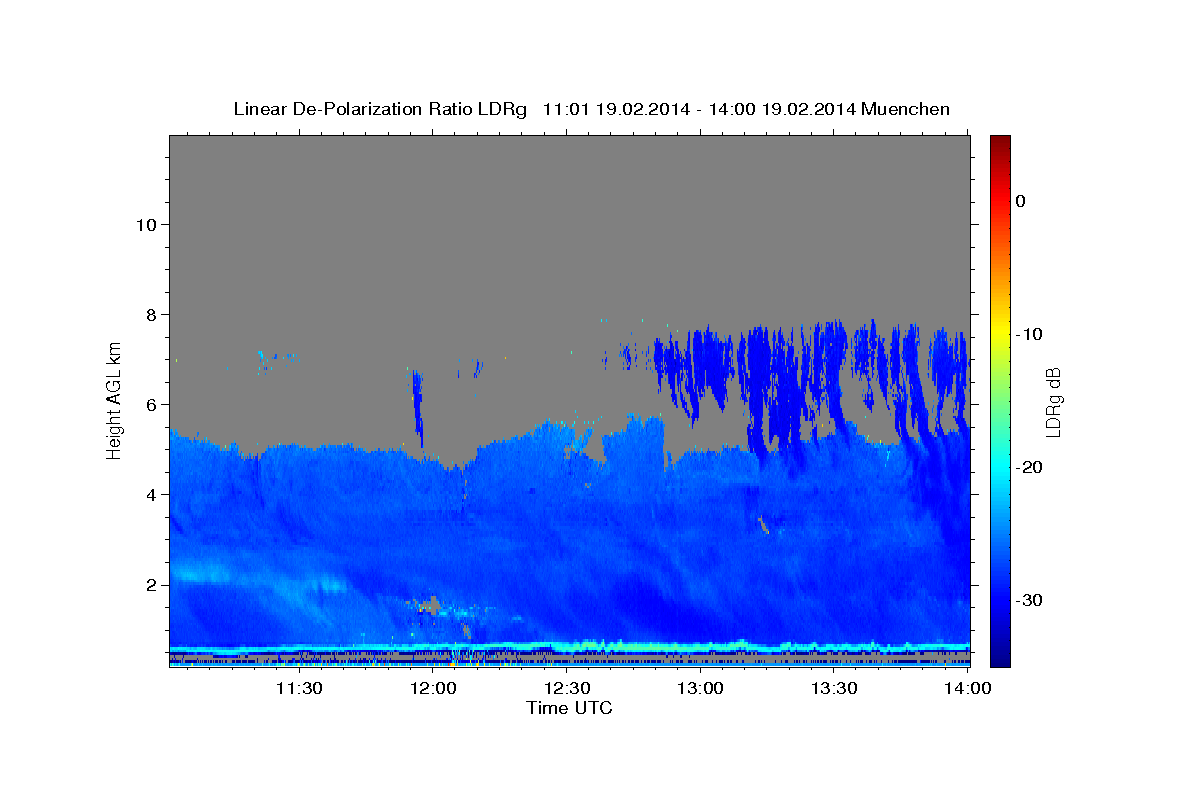
Task: Click the 'Muenchen' location label in title
Action: pos(906,109)
